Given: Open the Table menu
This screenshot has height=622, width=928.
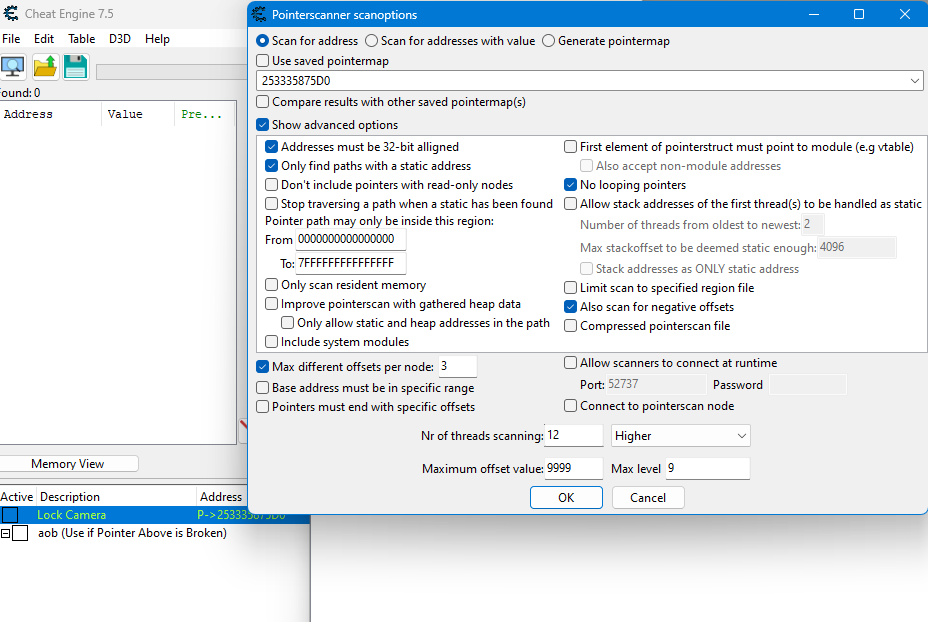Looking at the screenshot, I should coord(81,38).
